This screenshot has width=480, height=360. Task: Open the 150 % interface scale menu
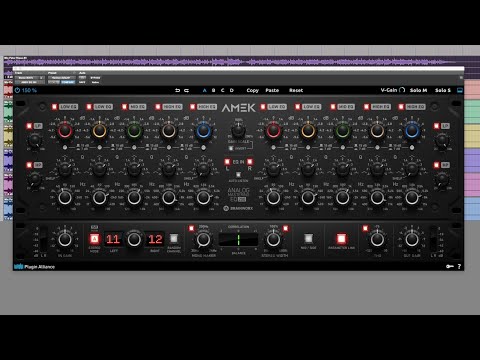point(29,90)
